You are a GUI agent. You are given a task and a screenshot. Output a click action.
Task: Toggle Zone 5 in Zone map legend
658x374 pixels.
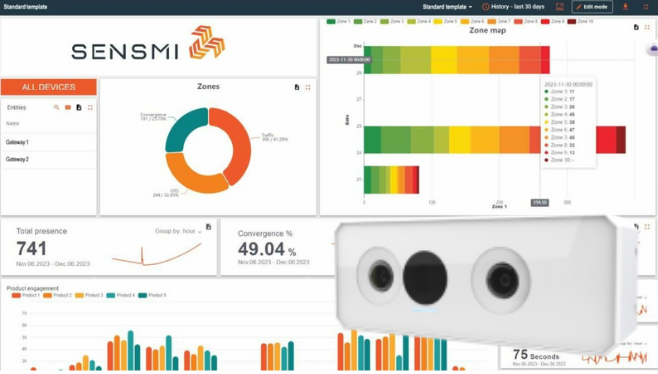446,21
